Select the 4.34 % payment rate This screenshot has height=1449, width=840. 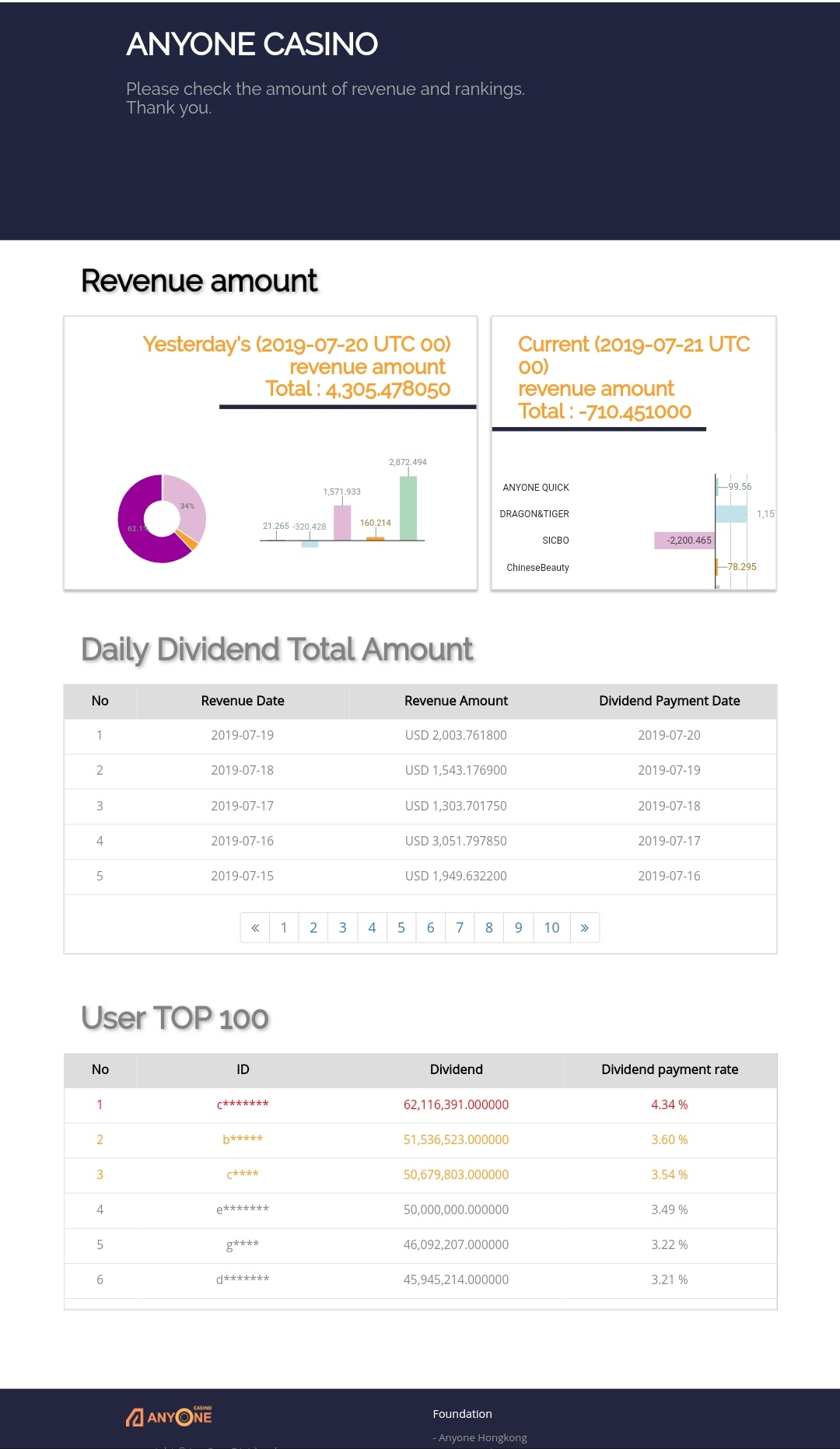click(670, 1104)
